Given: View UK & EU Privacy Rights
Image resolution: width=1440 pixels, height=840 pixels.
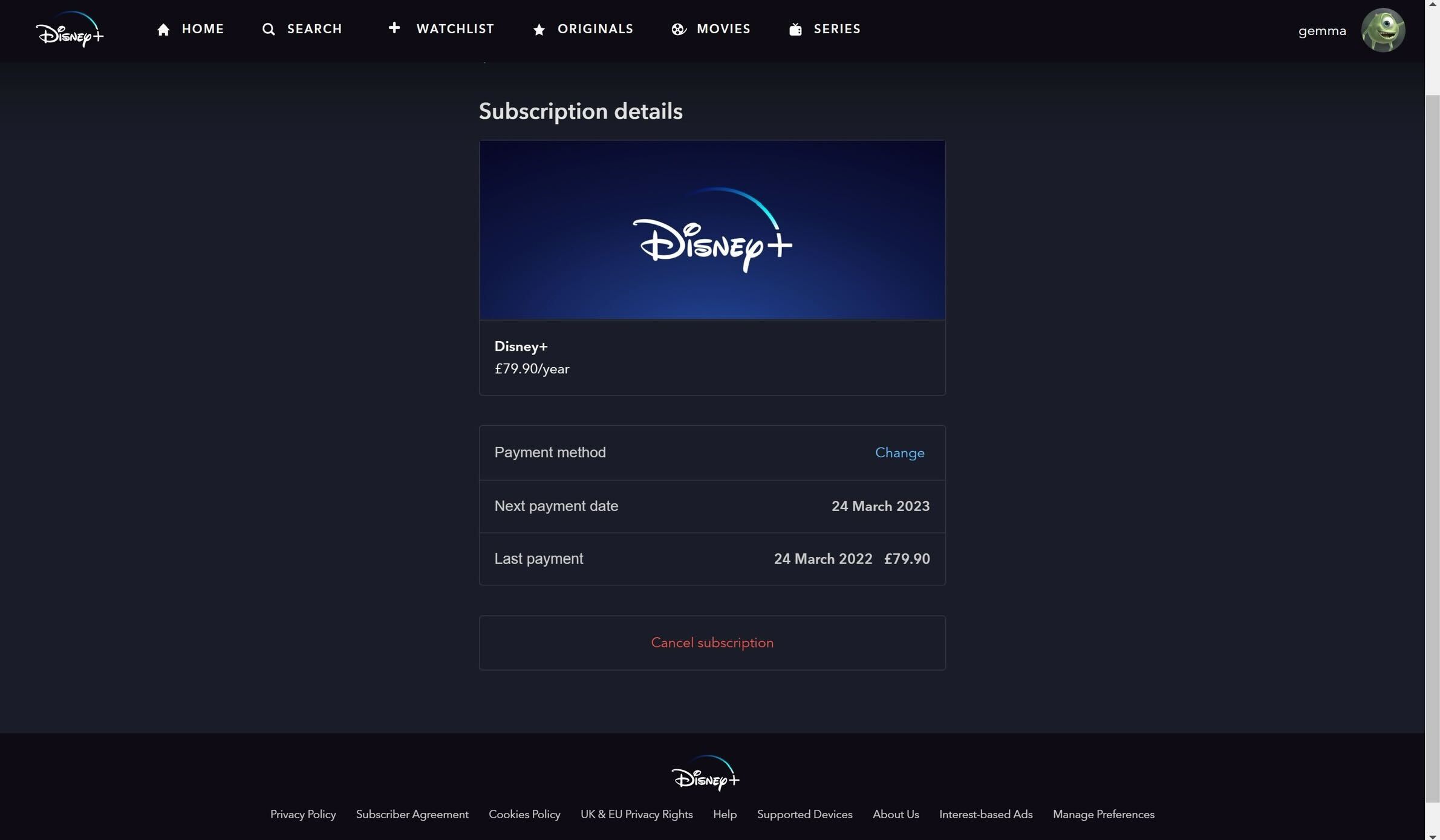Looking at the screenshot, I should [x=636, y=814].
